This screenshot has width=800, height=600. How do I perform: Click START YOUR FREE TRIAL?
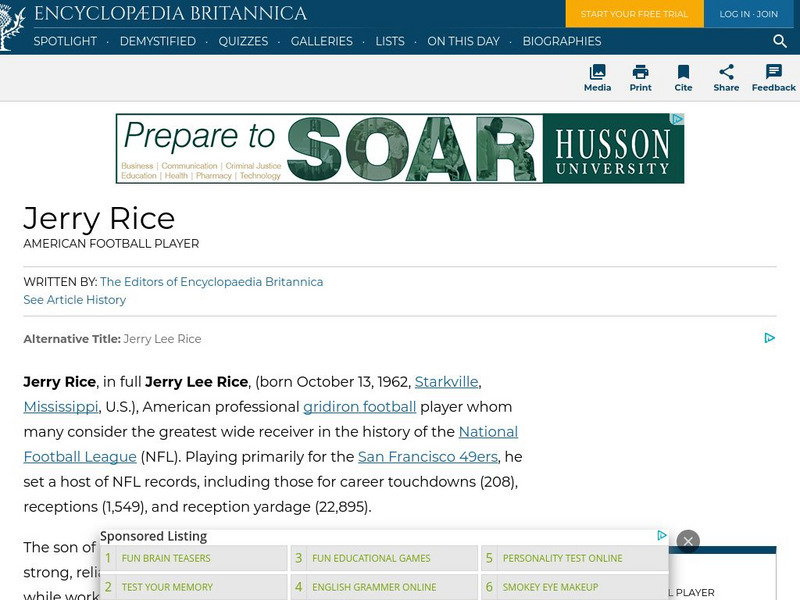pyautogui.click(x=634, y=15)
